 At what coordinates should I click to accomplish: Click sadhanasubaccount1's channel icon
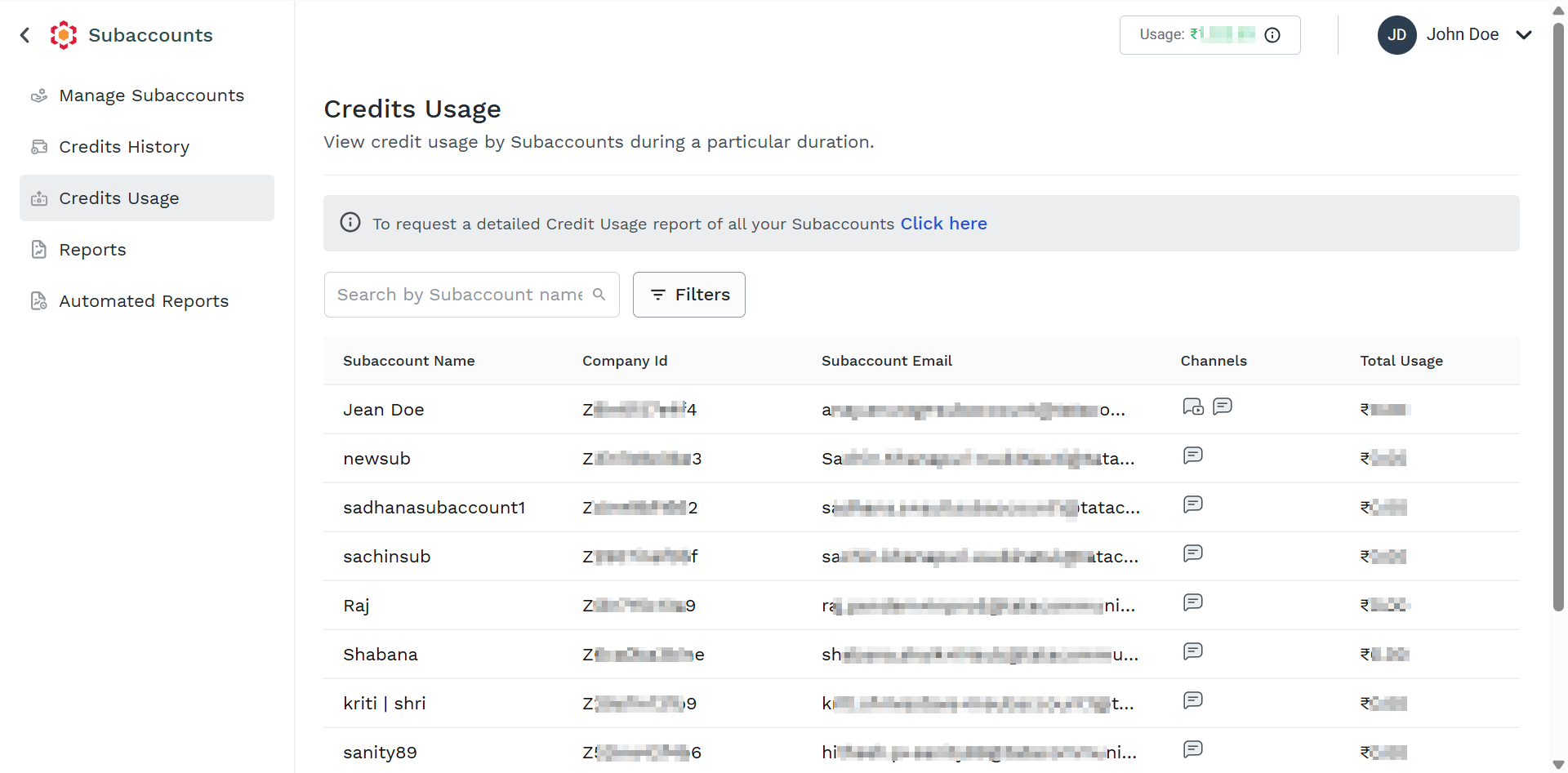coord(1193,504)
